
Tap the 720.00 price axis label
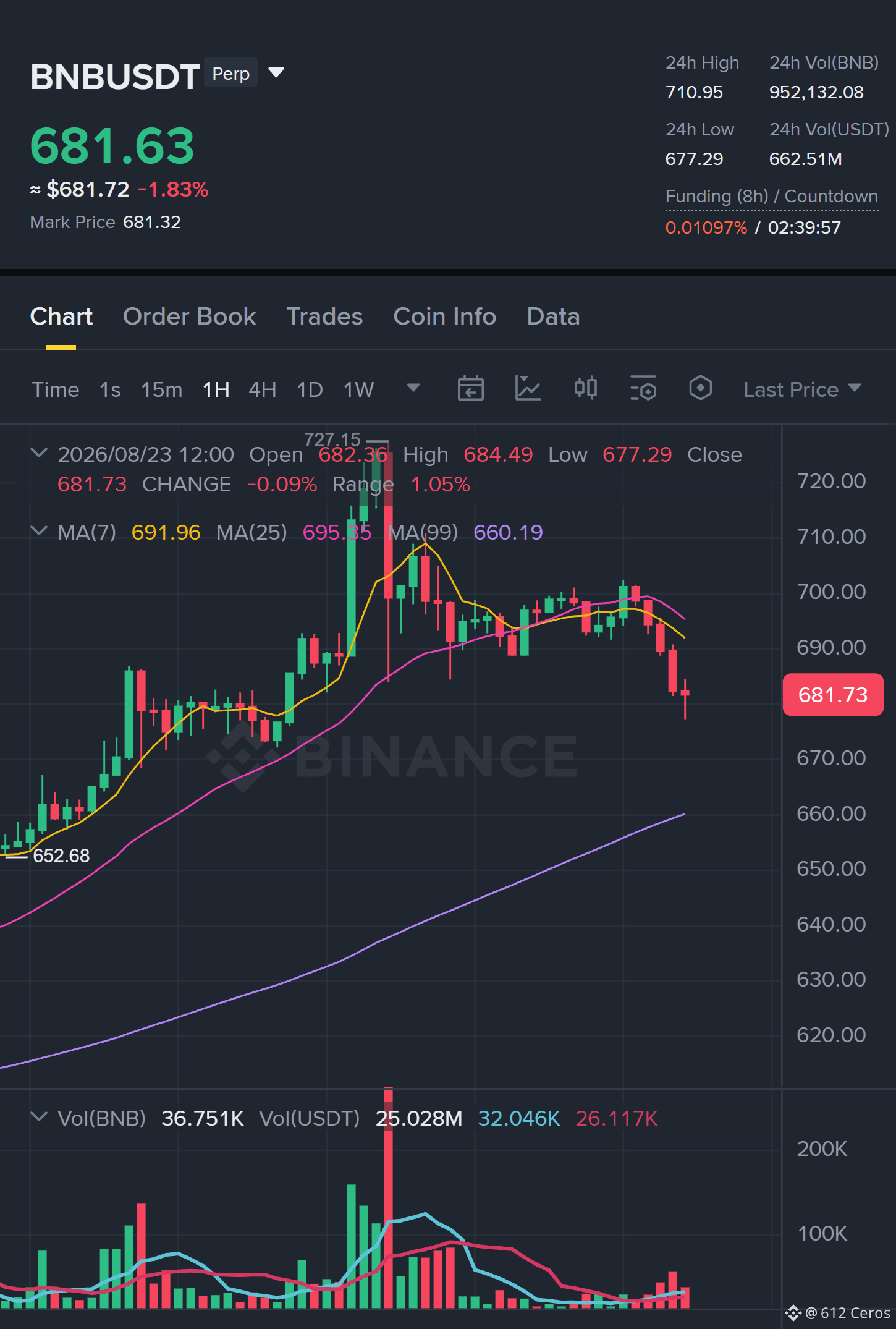coord(831,481)
